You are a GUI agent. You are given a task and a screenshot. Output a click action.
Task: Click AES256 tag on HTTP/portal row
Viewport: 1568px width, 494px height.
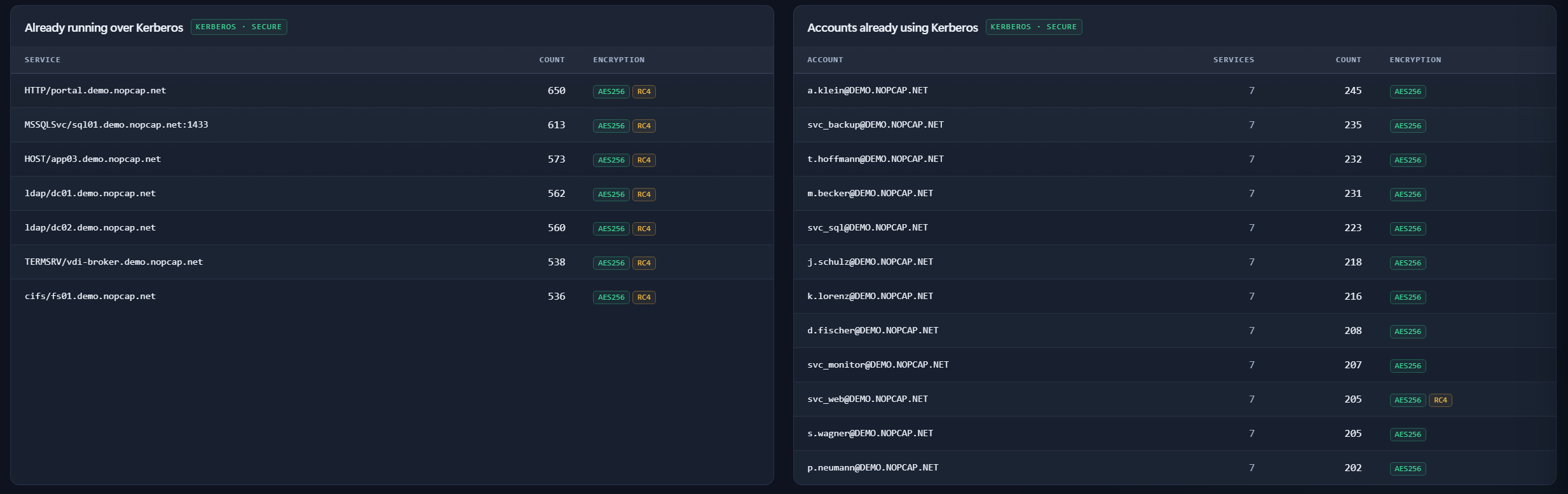click(x=611, y=91)
